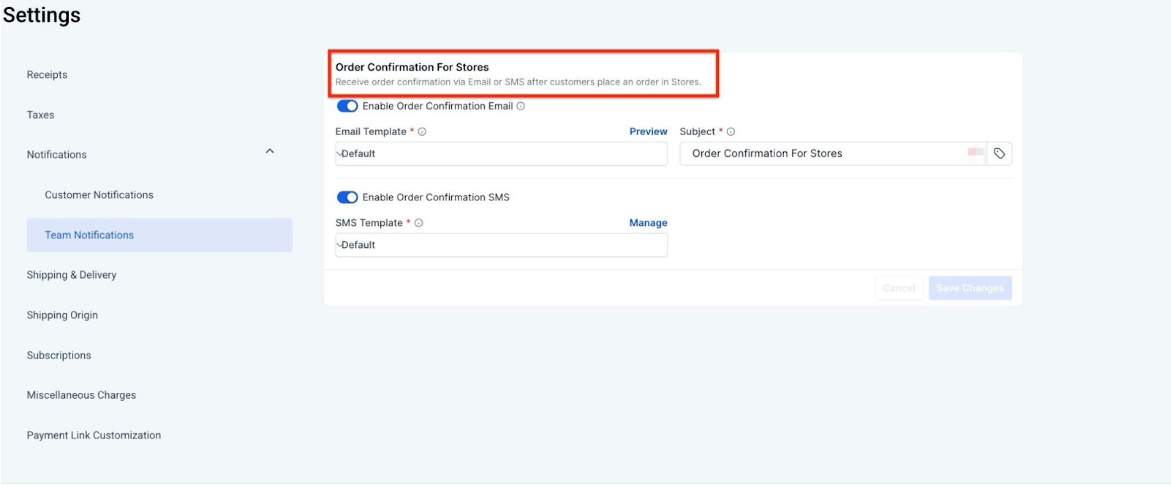This screenshot has width=1171, height=487.
Task: Click the tag icon in Subject field
Action: coord(999,154)
